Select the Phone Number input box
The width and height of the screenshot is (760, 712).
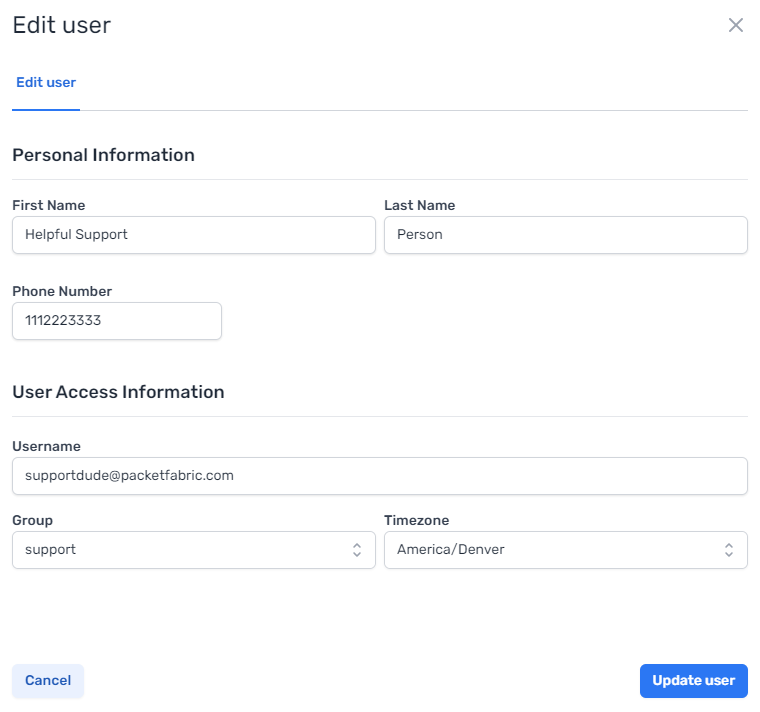[x=117, y=321]
